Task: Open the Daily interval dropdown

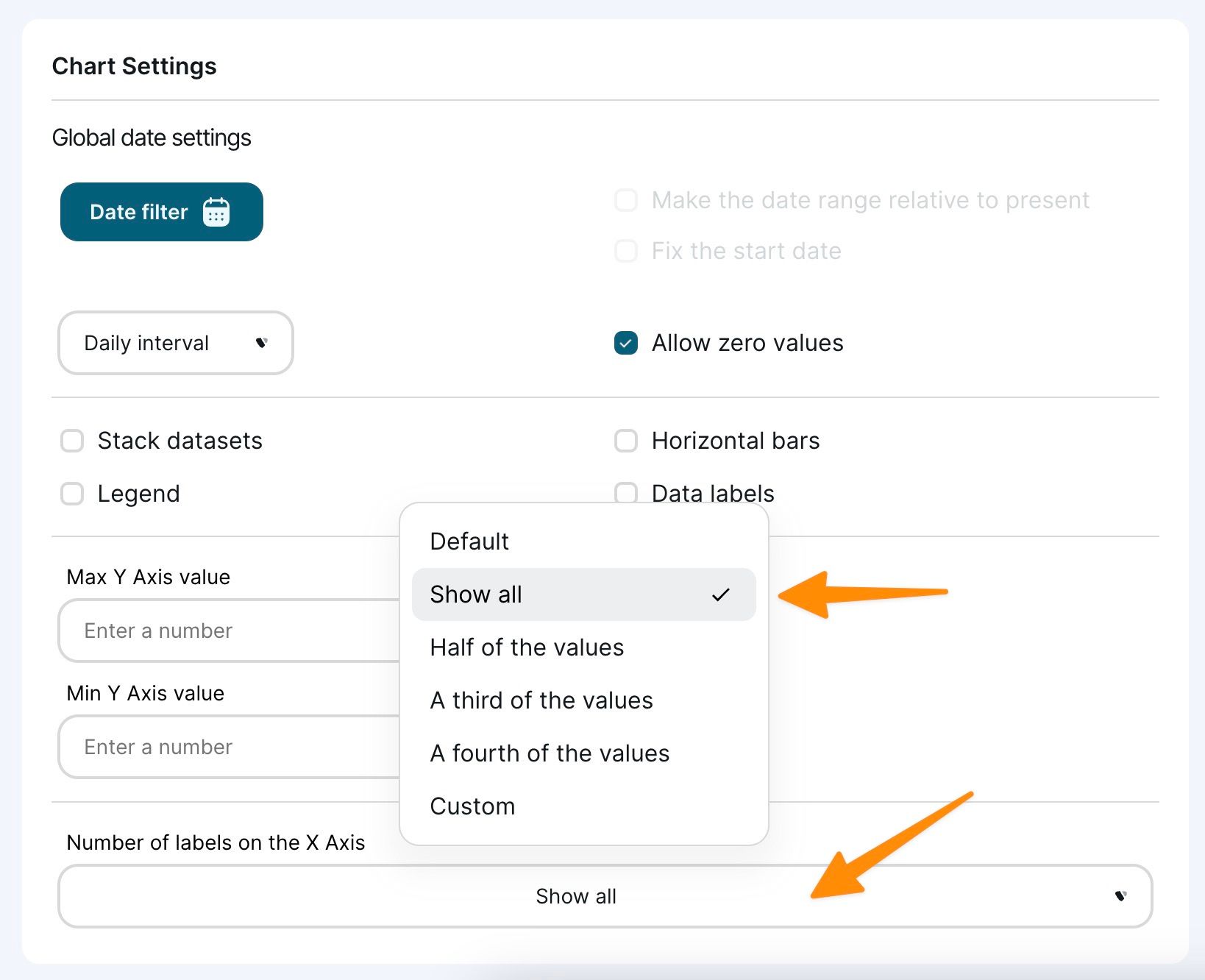Action: (175, 343)
